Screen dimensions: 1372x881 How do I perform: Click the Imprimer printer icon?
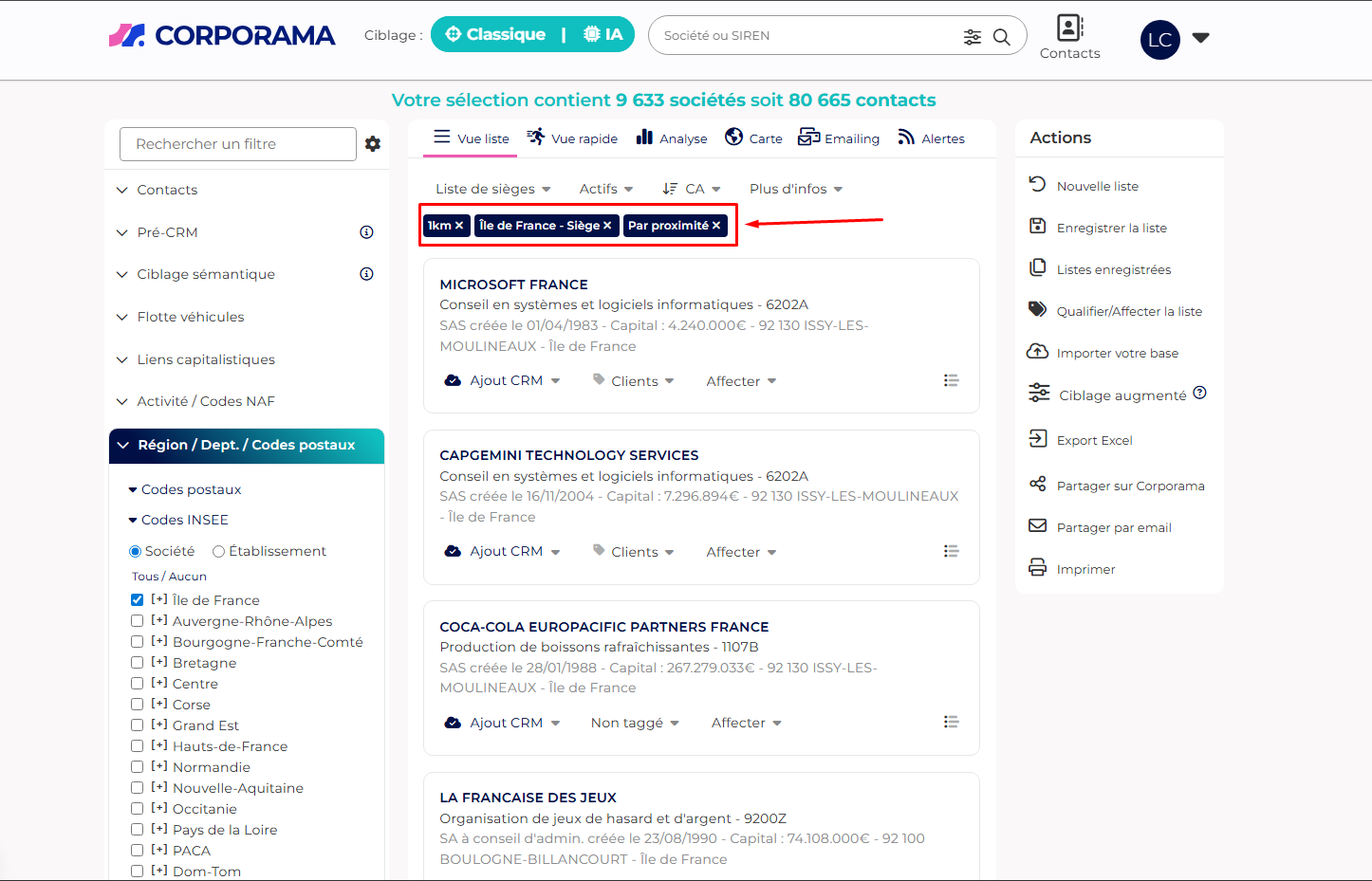1038,568
